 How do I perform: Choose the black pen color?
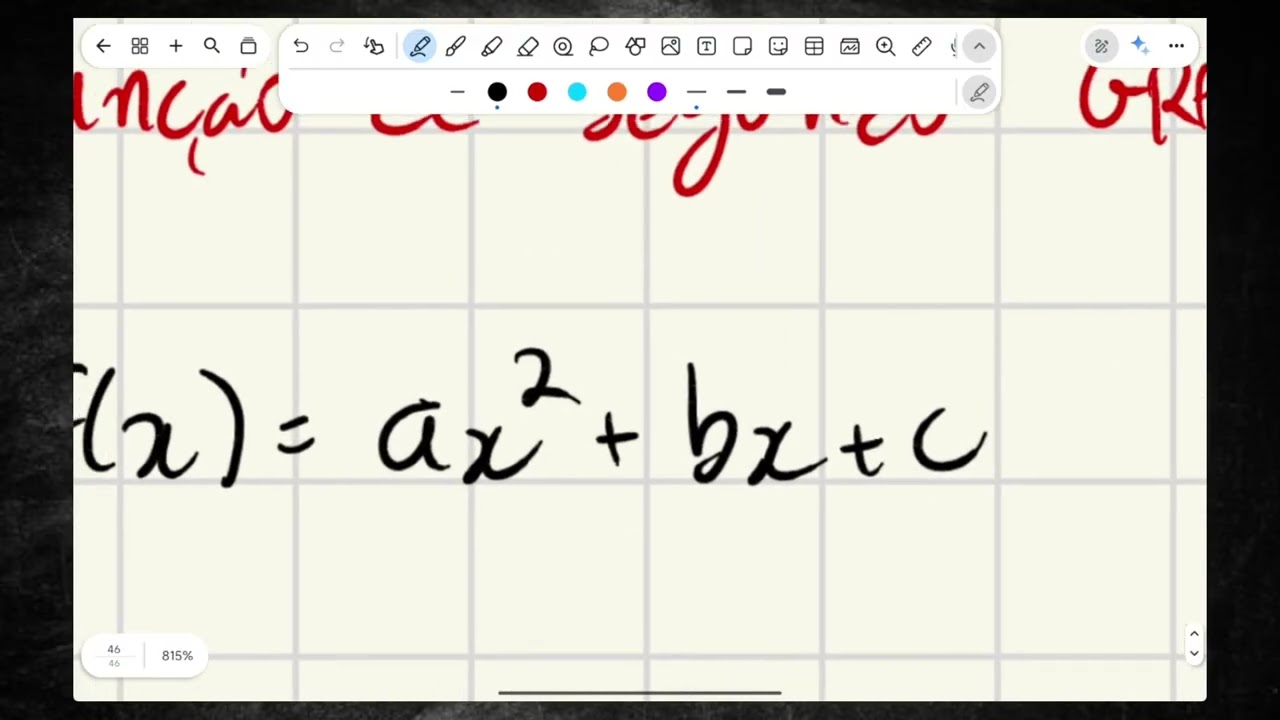[x=497, y=92]
